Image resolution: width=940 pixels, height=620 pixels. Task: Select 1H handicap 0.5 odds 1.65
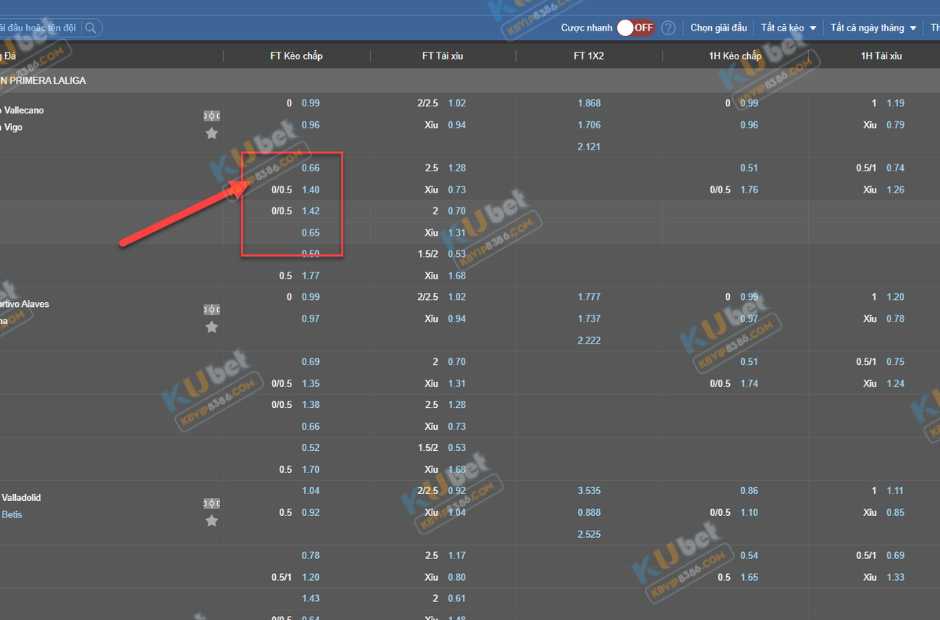[x=749, y=577]
